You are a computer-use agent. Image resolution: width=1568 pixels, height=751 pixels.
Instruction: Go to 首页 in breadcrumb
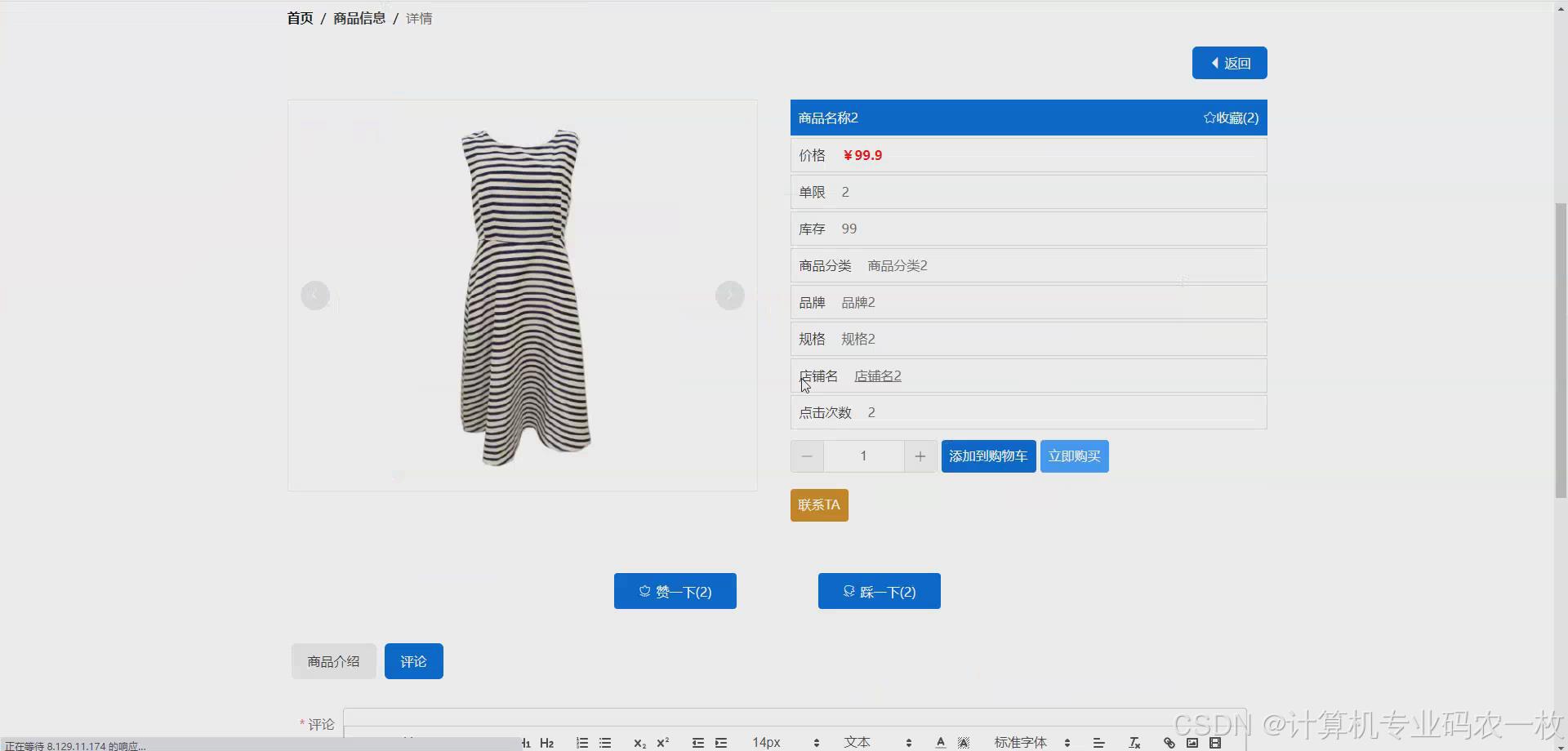300,18
